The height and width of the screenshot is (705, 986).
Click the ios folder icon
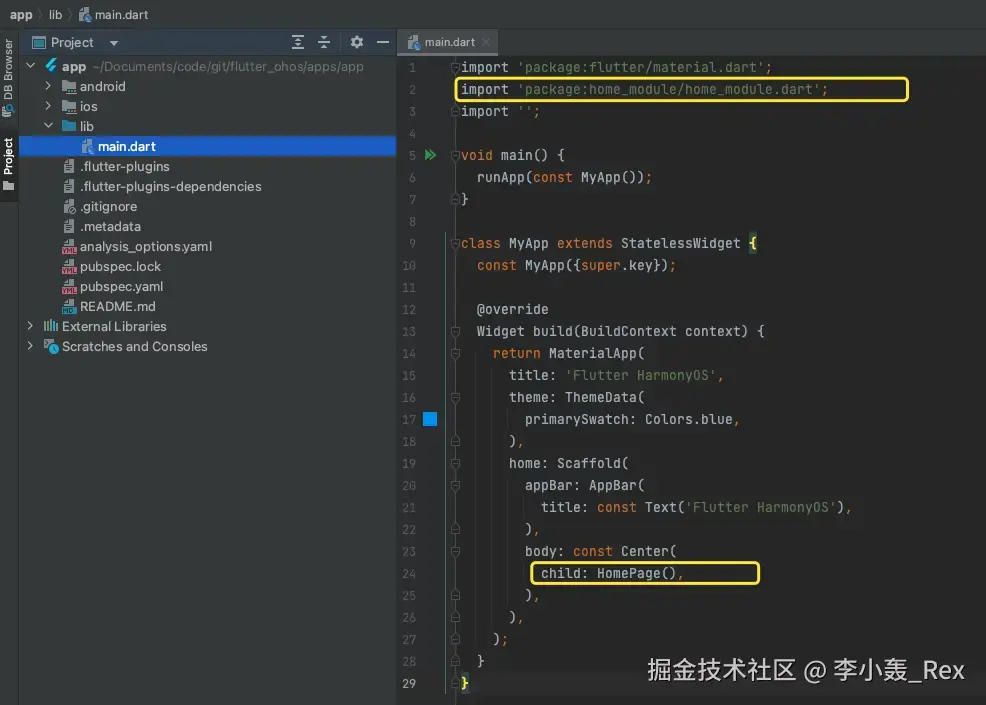coord(69,106)
